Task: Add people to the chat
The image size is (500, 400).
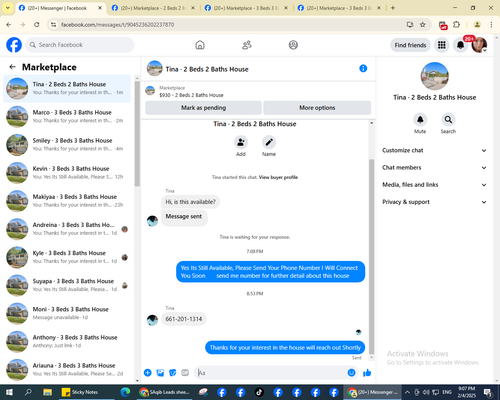Action: click(241, 143)
